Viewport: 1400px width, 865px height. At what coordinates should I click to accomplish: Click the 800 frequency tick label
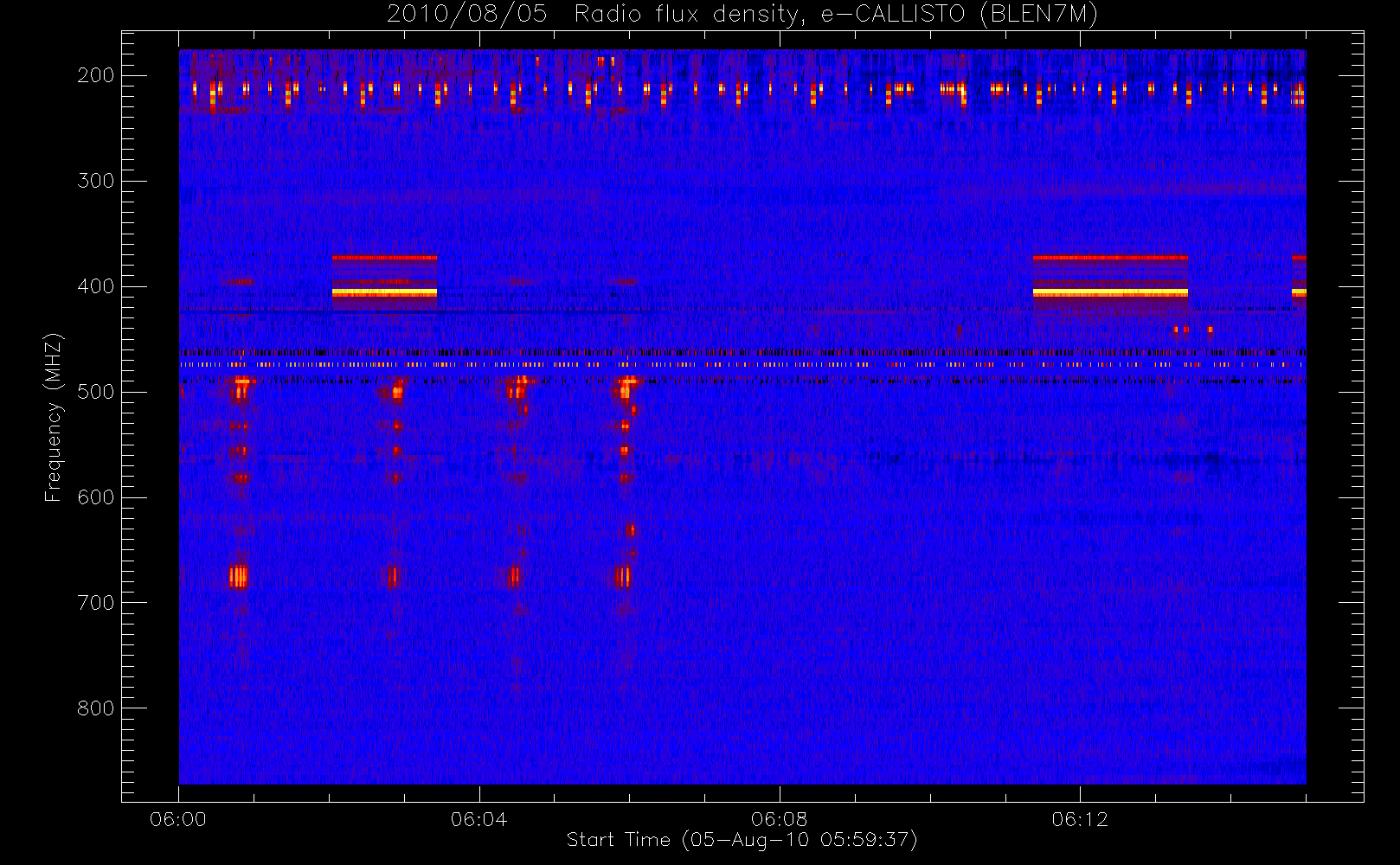coord(96,708)
